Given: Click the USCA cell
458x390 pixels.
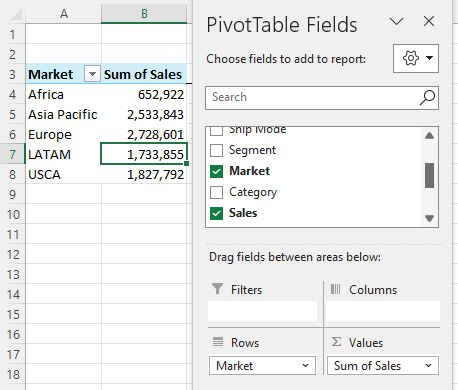Looking at the screenshot, I should pos(63,174).
